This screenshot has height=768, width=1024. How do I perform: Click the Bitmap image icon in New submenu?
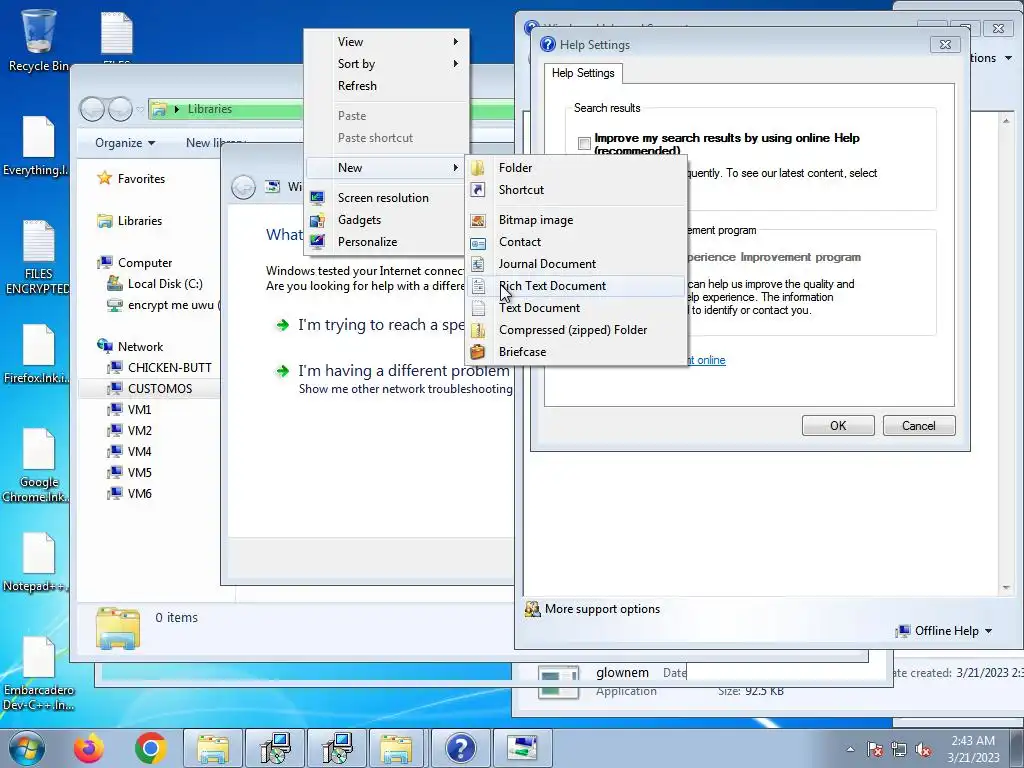tap(478, 221)
